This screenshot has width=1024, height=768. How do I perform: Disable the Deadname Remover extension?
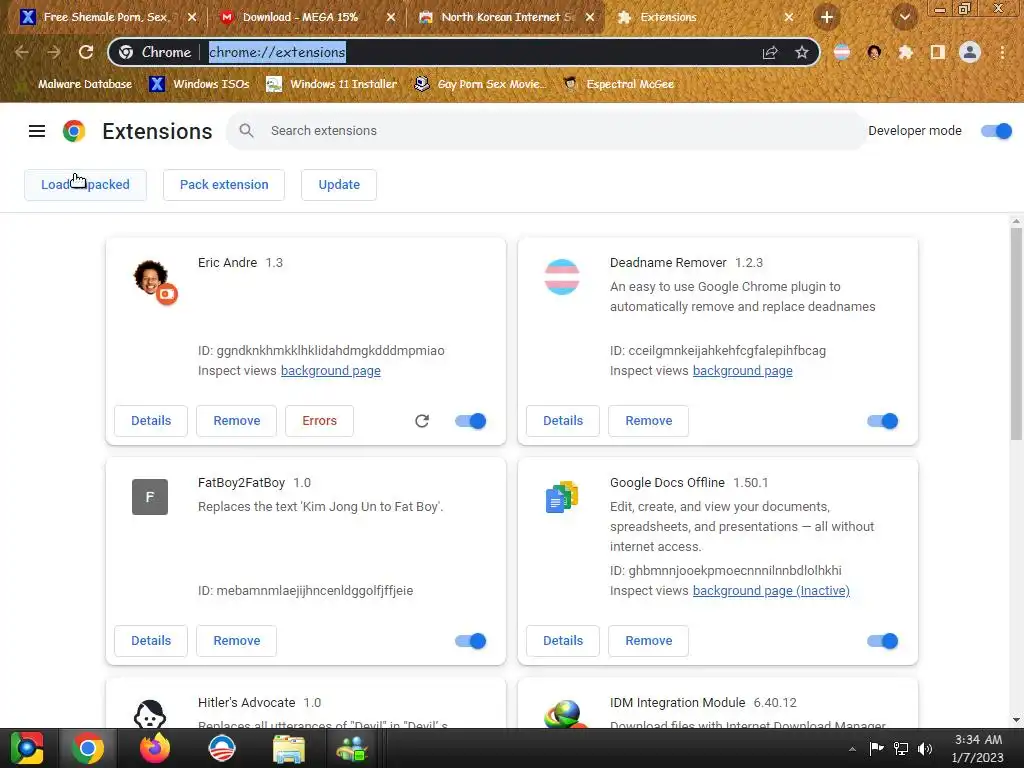pyautogui.click(x=882, y=421)
